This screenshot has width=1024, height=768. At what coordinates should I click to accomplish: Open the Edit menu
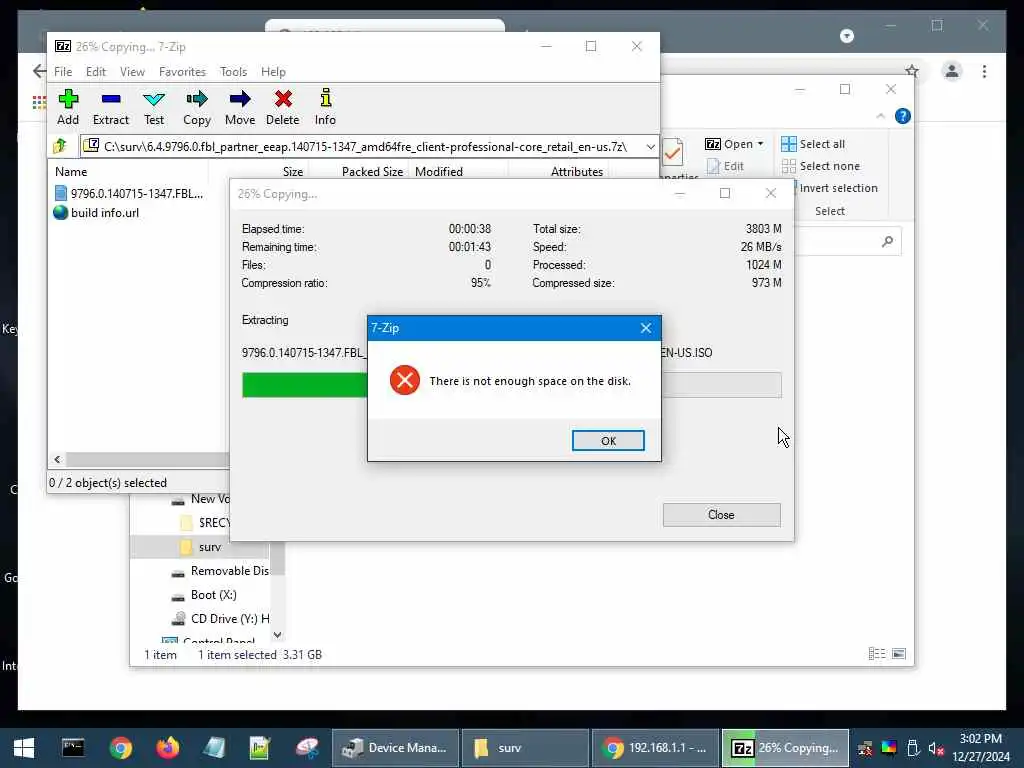click(x=95, y=72)
